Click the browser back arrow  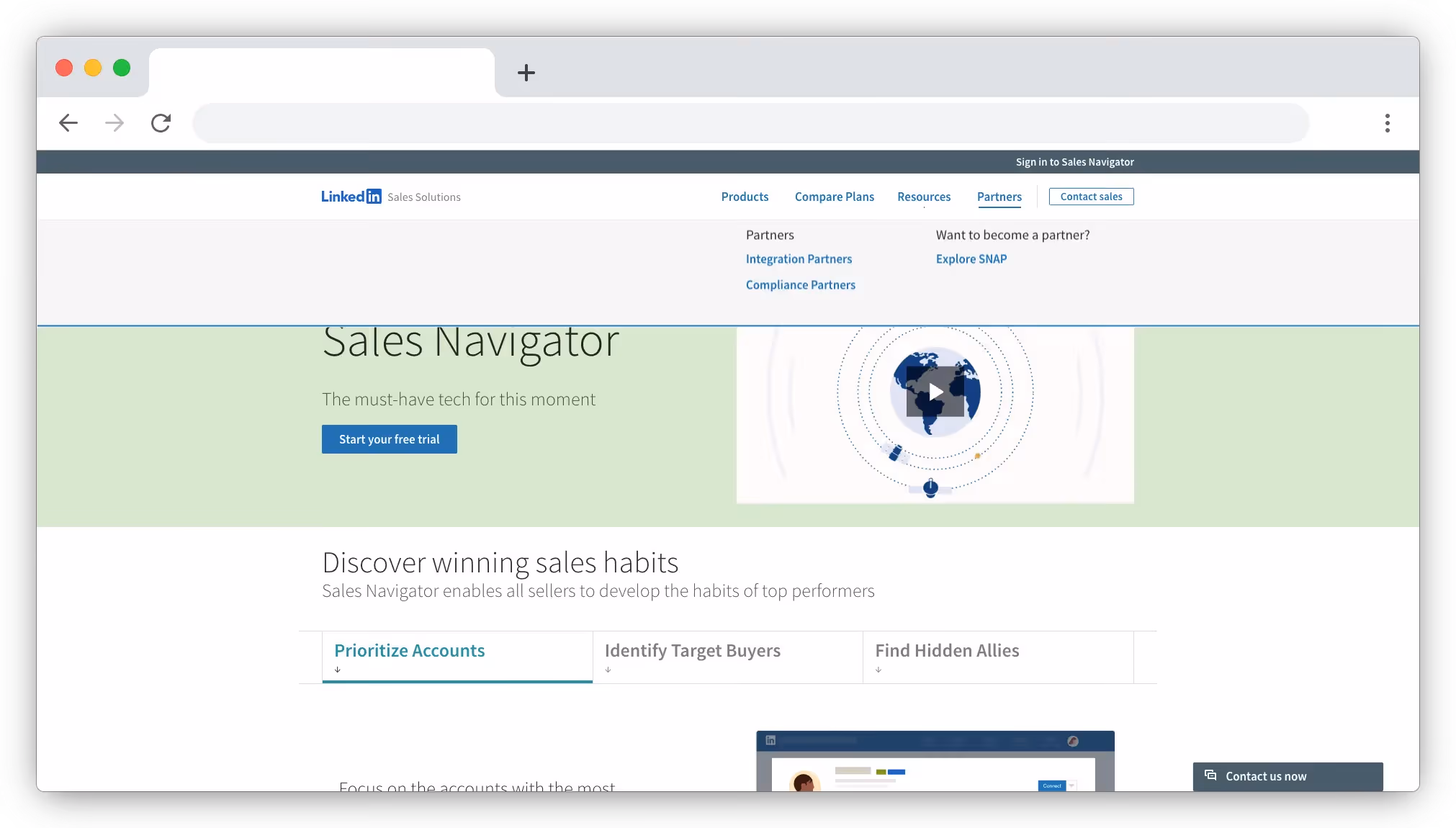tap(67, 122)
